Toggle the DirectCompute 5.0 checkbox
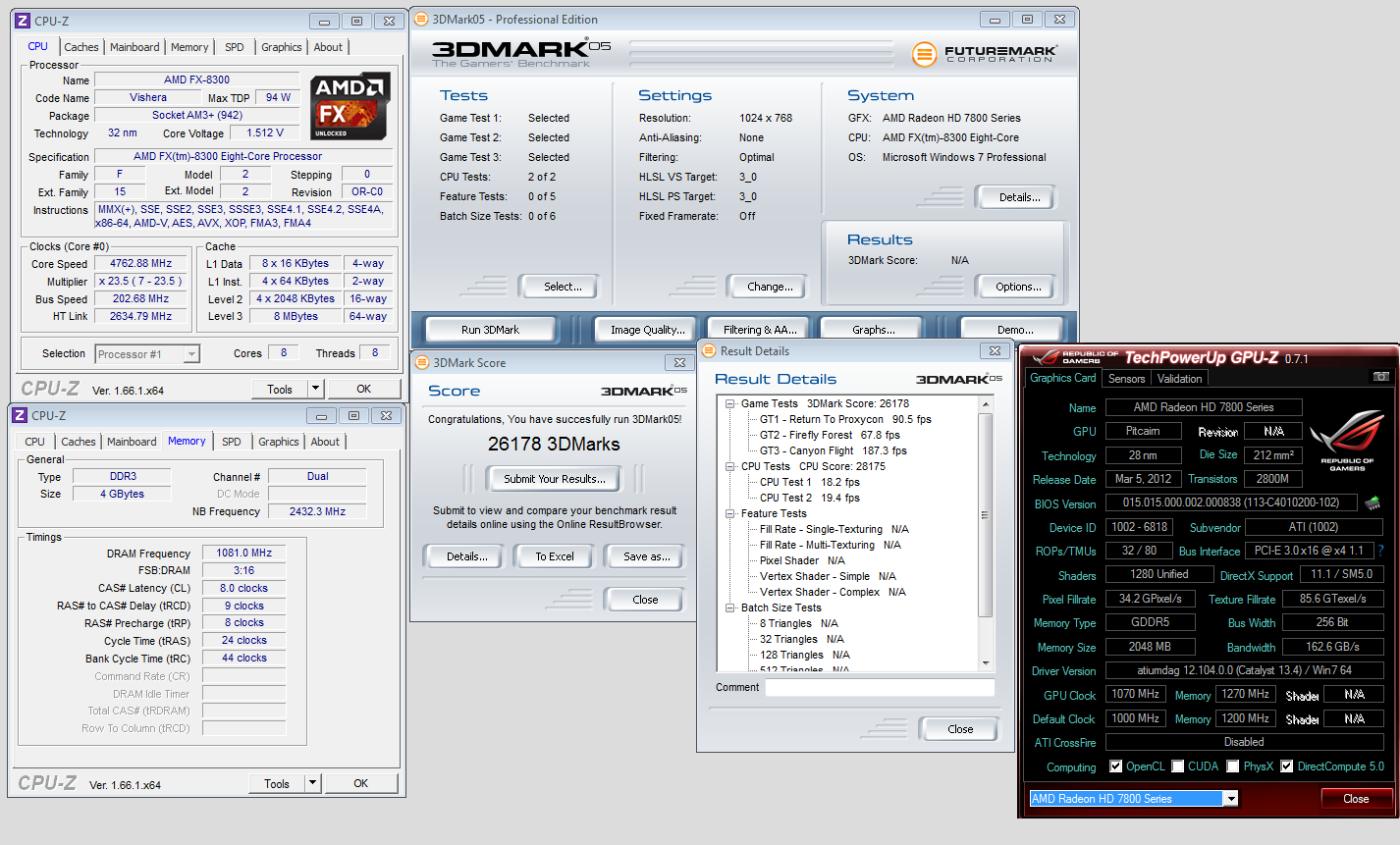The image size is (1400, 845). pyautogui.click(x=1287, y=766)
